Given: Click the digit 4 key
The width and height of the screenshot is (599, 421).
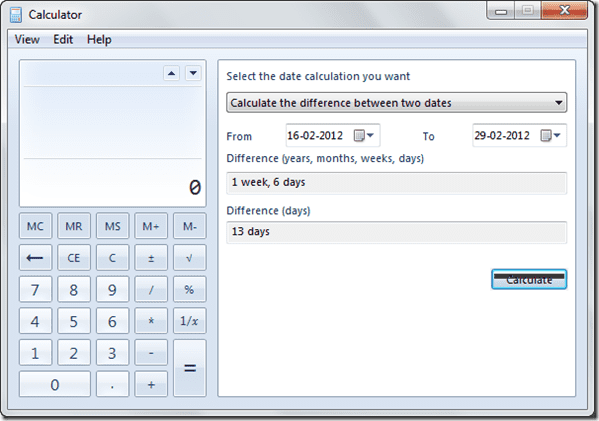Looking at the screenshot, I should coord(35,321).
